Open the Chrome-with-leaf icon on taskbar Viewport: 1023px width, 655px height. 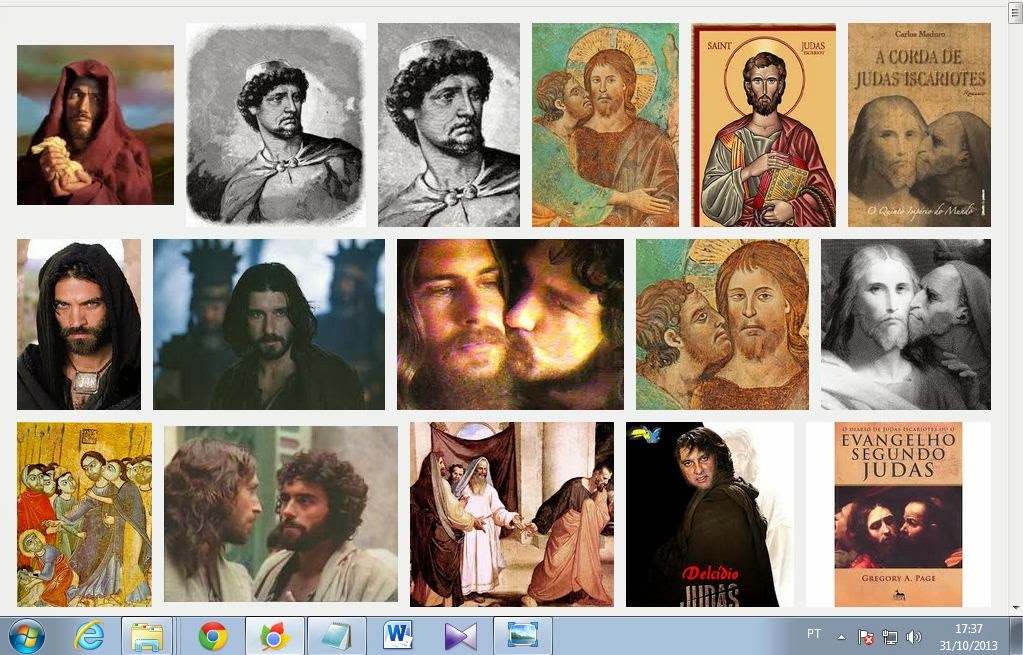click(x=275, y=636)
